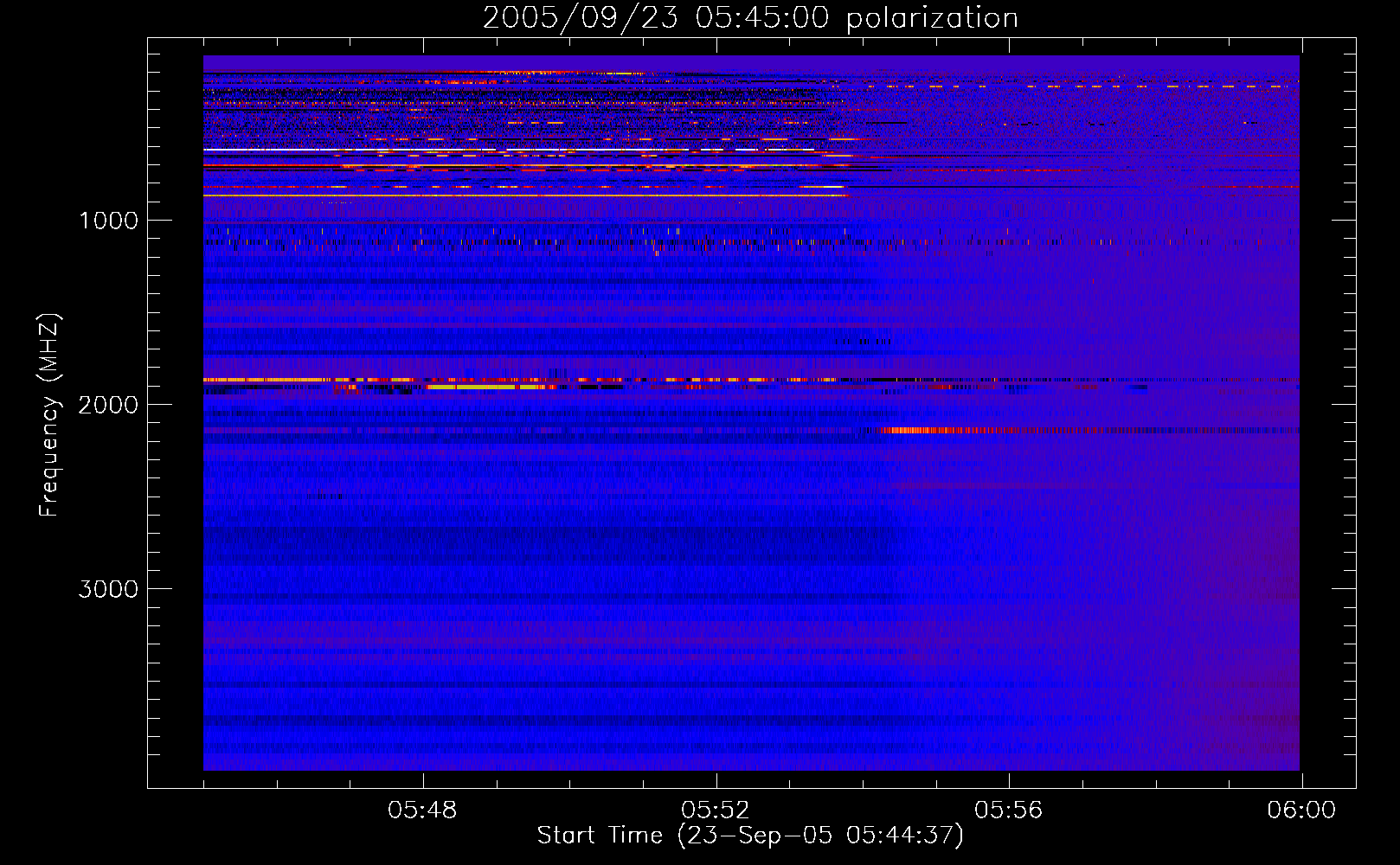Click the 06:00 time tick label

point(1301,811)
